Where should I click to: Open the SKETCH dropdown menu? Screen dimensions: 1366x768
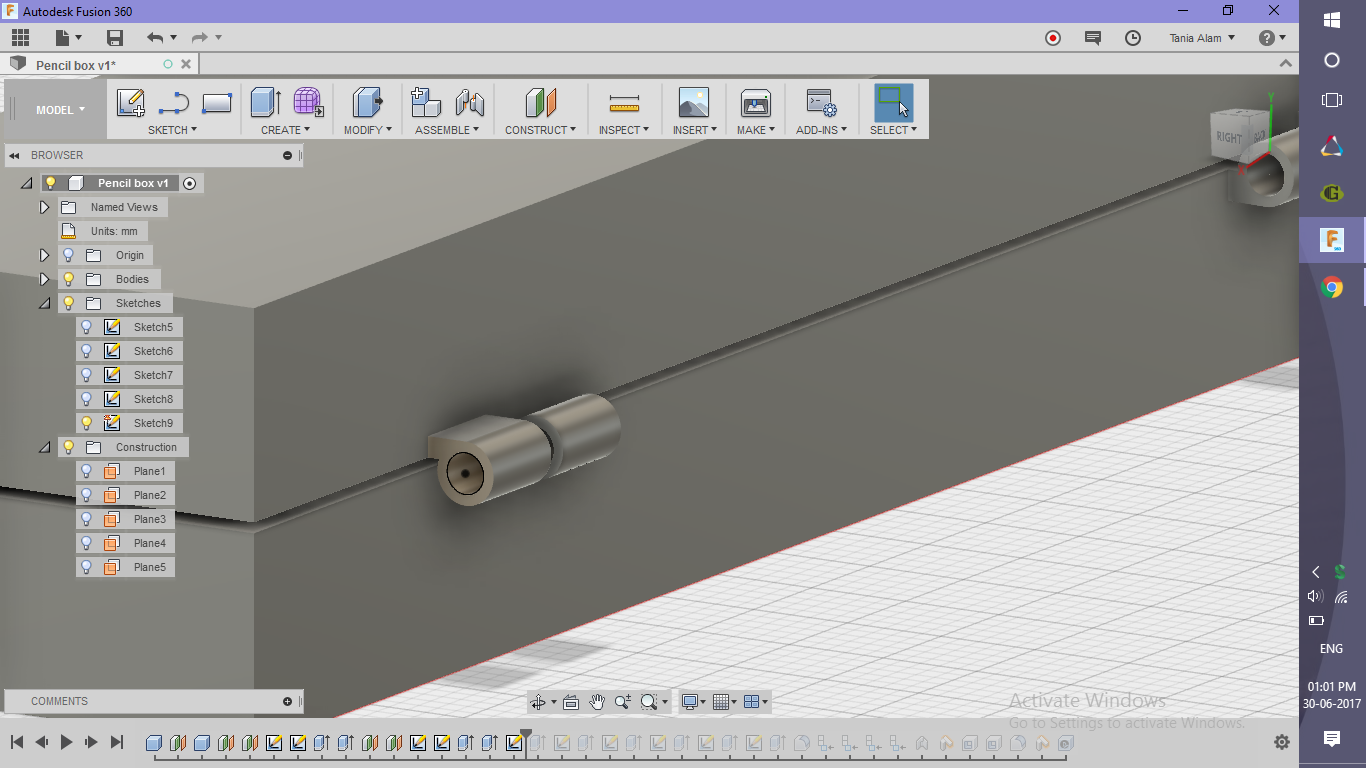point(172,130)
